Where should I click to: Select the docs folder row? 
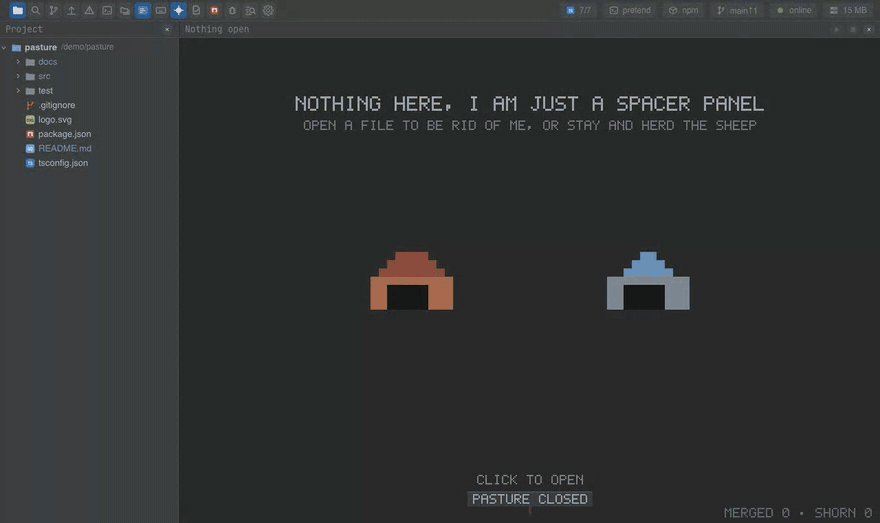click(x=89, y=62)
